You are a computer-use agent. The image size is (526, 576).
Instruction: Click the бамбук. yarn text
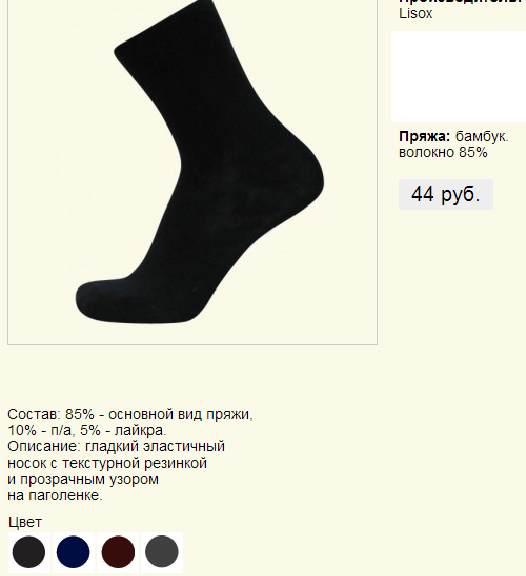coord(482,137)
